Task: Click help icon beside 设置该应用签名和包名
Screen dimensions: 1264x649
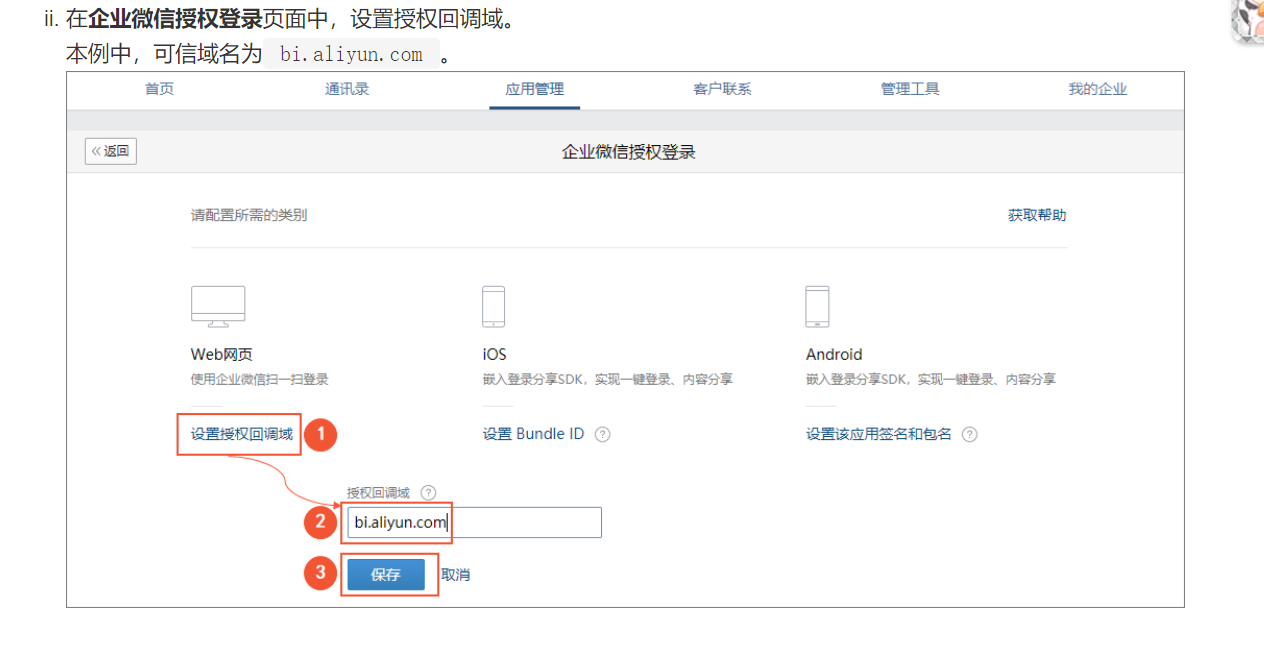Action: (x=969, y=434)
